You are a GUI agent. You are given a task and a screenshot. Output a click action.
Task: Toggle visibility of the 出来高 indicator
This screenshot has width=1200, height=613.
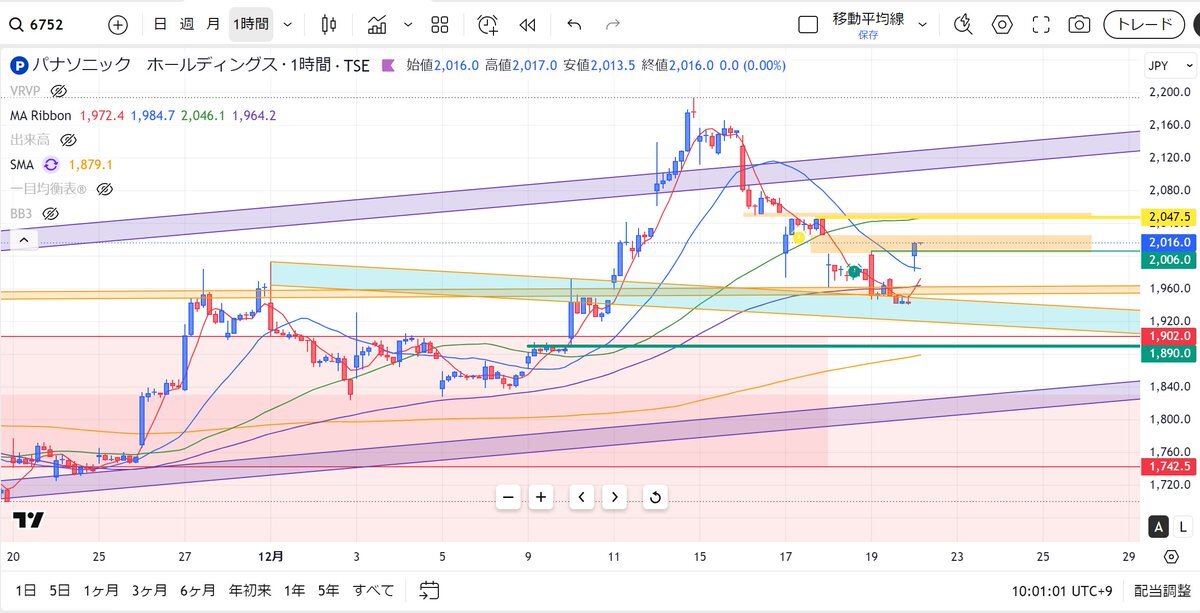[x=68, y=140]
